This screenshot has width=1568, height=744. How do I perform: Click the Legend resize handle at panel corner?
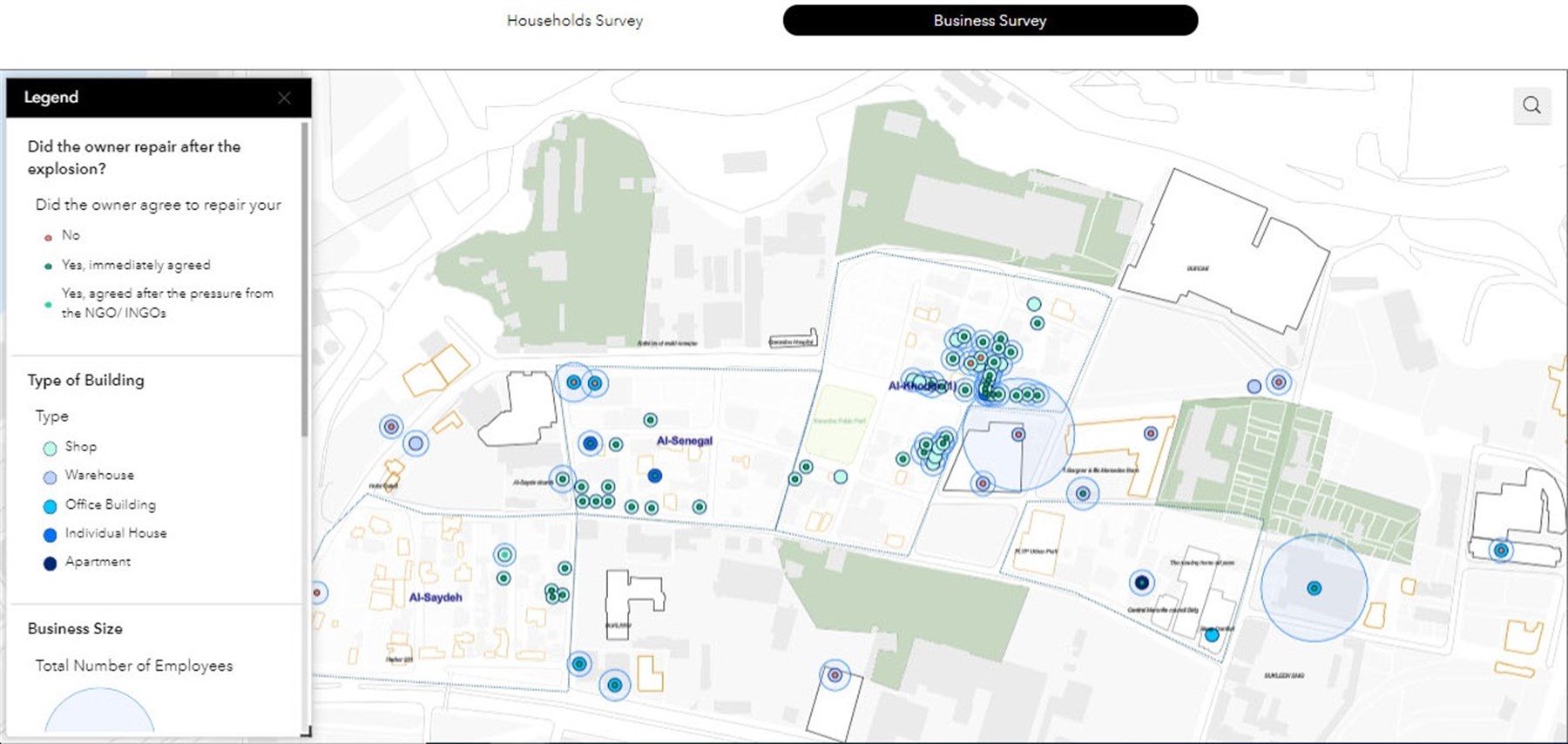point(306,732)
